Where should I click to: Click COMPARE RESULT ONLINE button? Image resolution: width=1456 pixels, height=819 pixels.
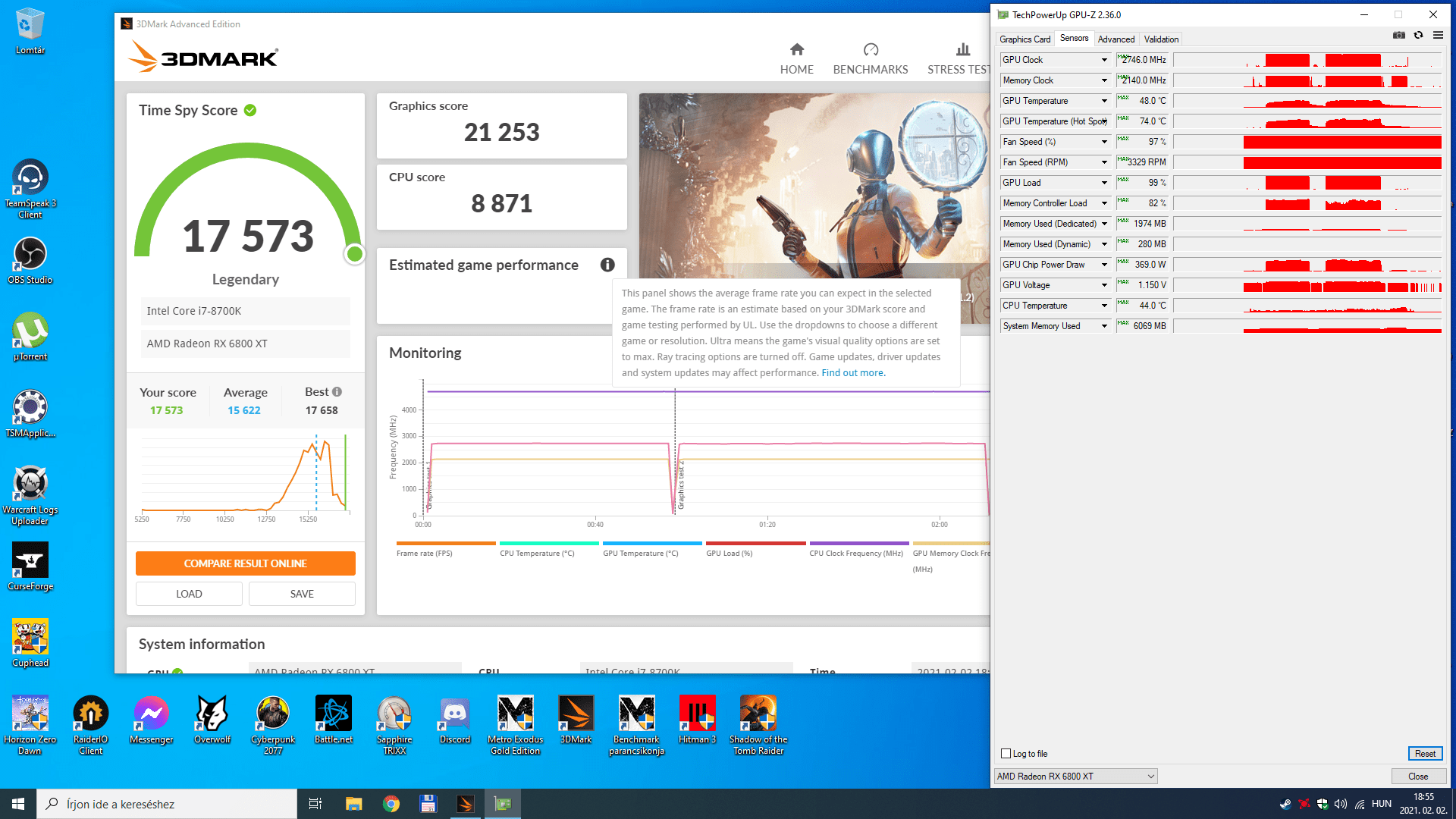click(246, 563)
